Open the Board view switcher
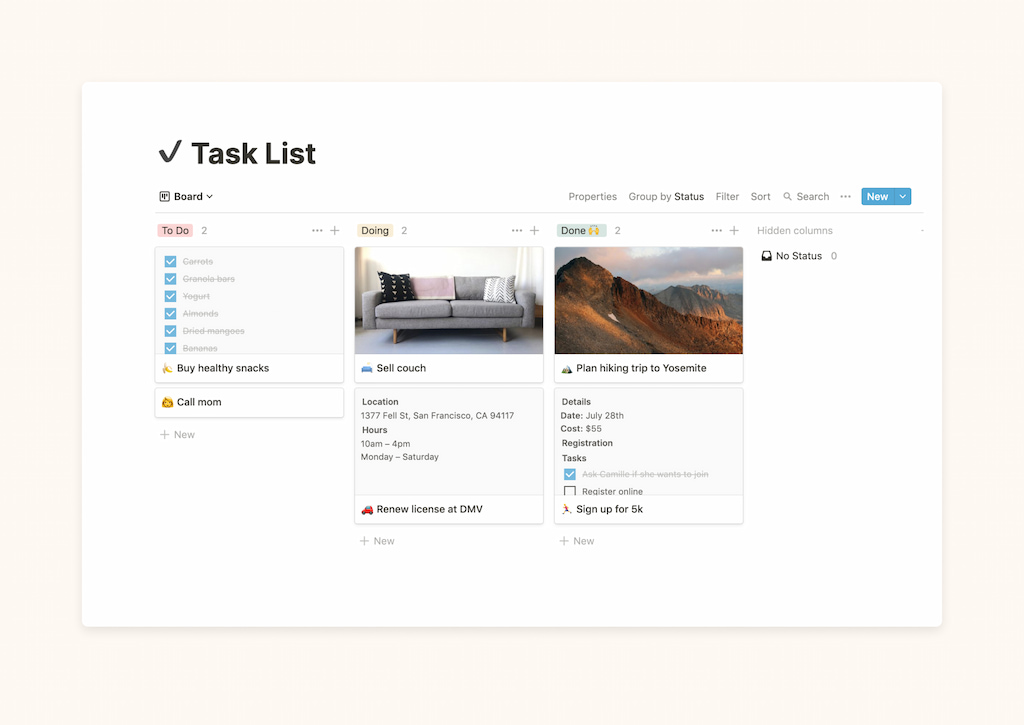This screenshot has width=1024, height=725. [x=186, y=197]
